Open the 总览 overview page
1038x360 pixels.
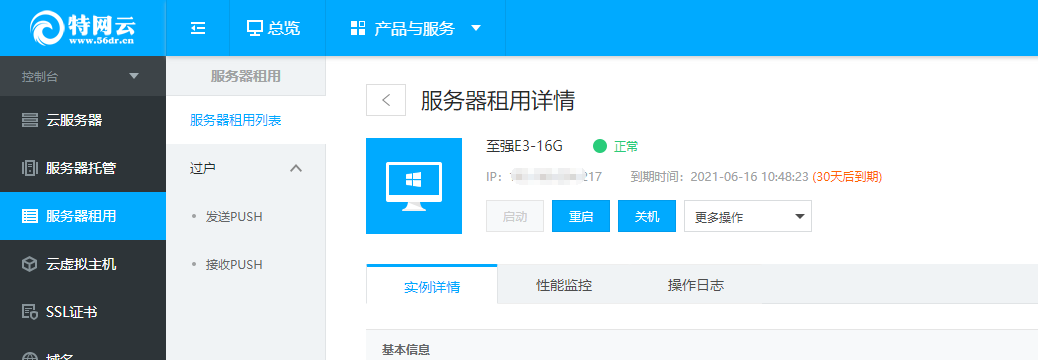(x=273, y=28)
